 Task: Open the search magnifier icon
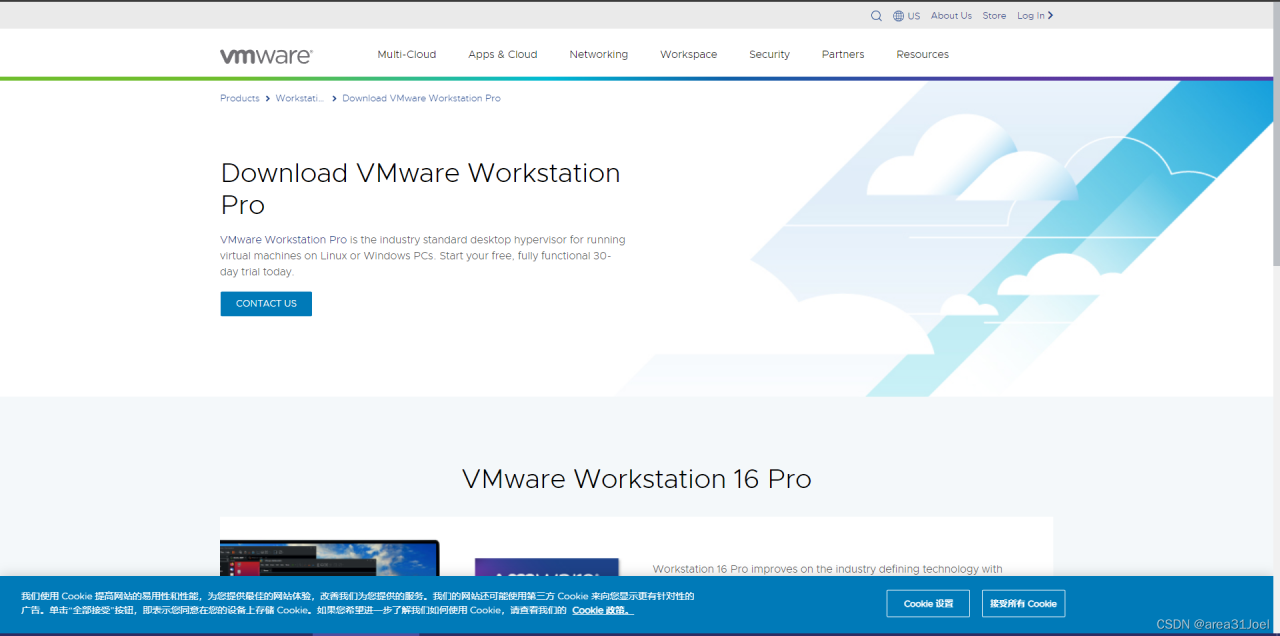point(876,16)
